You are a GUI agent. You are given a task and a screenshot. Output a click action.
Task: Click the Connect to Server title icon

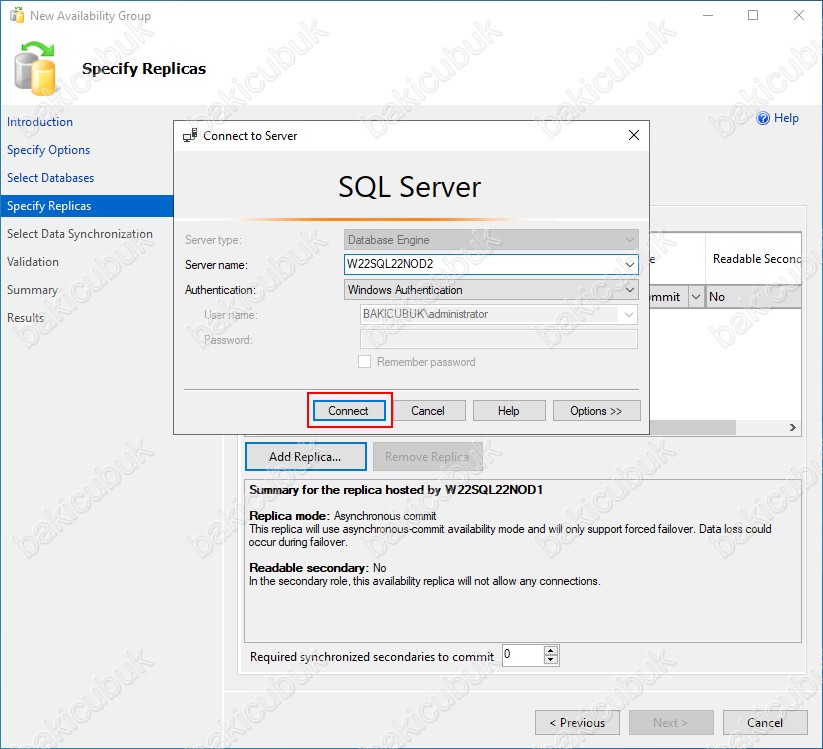(x=189, y=135)
